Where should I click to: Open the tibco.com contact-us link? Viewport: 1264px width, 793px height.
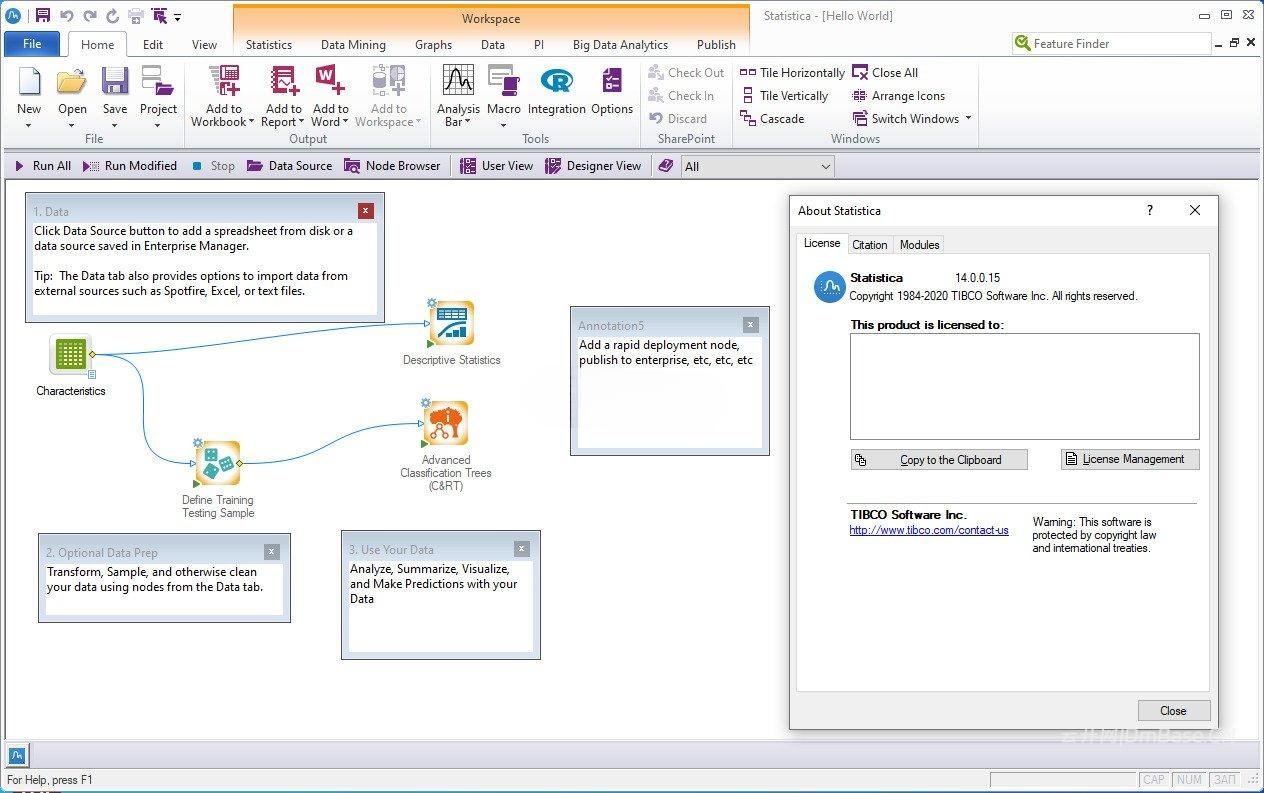coord(929,530)
